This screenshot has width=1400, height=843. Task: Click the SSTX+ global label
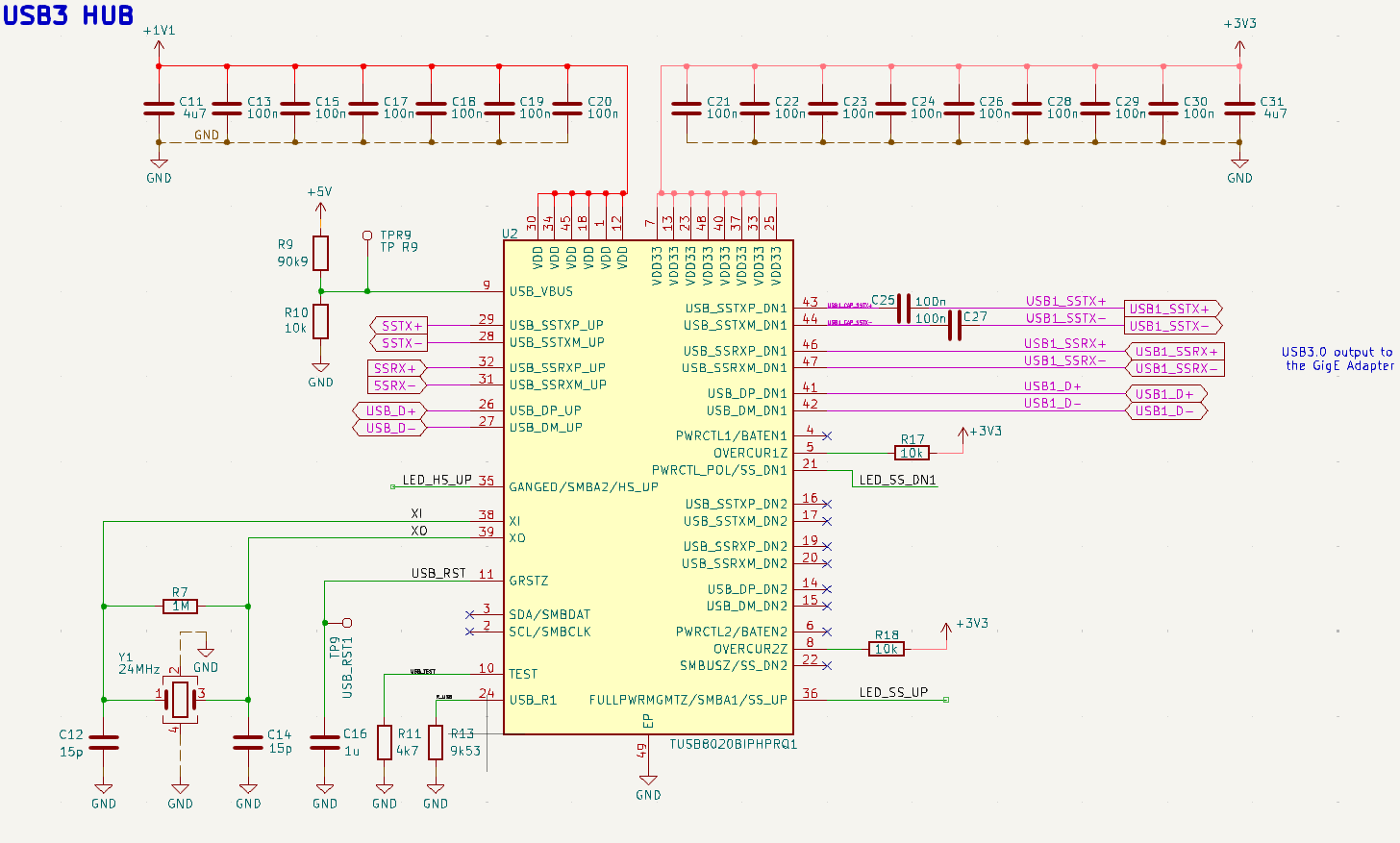(399, 326)
